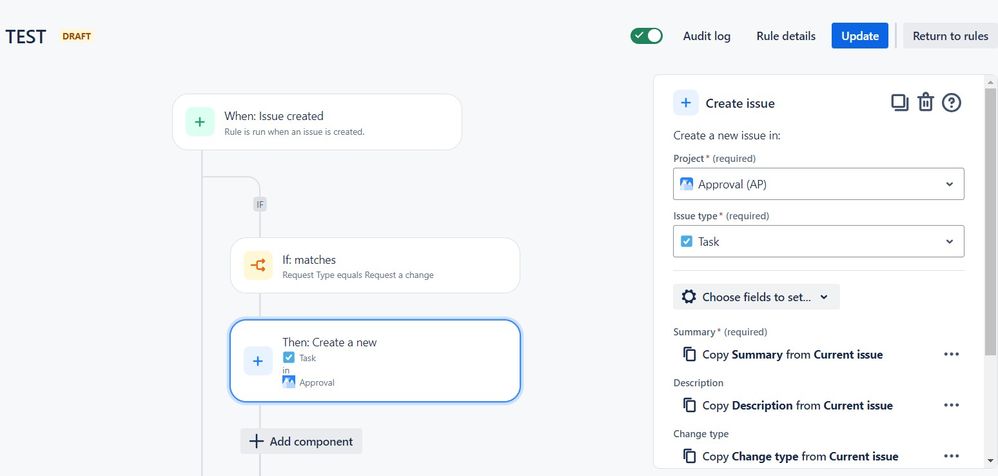Select the When: Issue created trigger card
Image resolution: width=998 pixels, height=476 pixels.
317,122
